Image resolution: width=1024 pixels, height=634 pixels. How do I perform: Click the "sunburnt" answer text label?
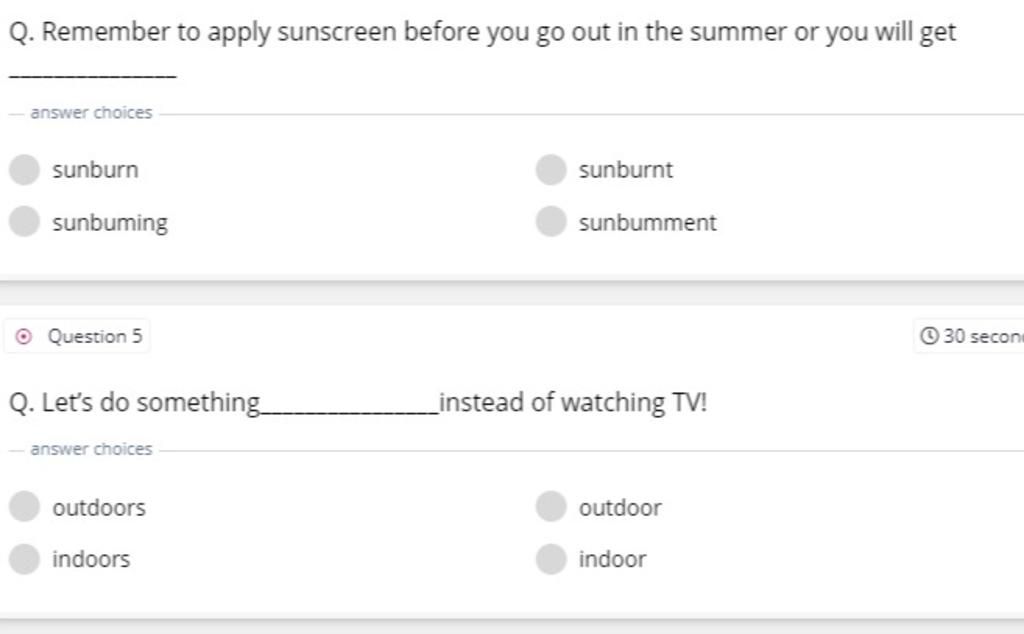[x=626, y=170]
